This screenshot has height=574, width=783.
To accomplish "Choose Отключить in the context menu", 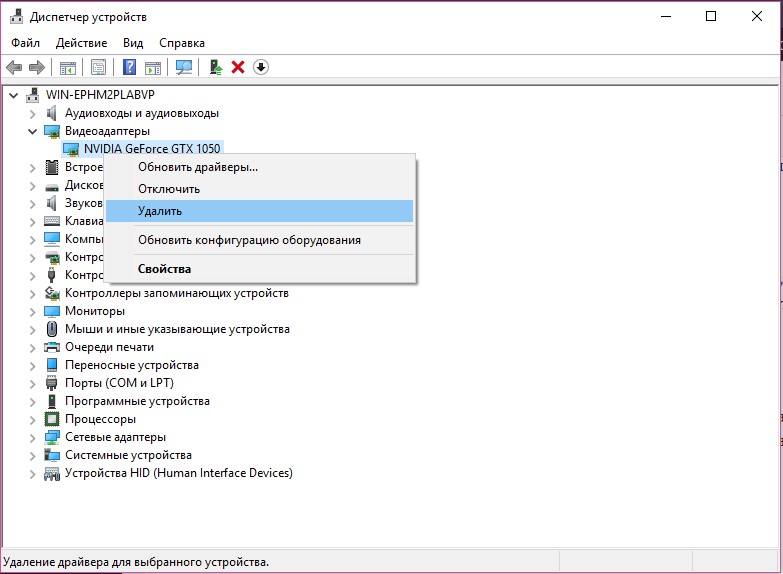I will click(260, 189).
